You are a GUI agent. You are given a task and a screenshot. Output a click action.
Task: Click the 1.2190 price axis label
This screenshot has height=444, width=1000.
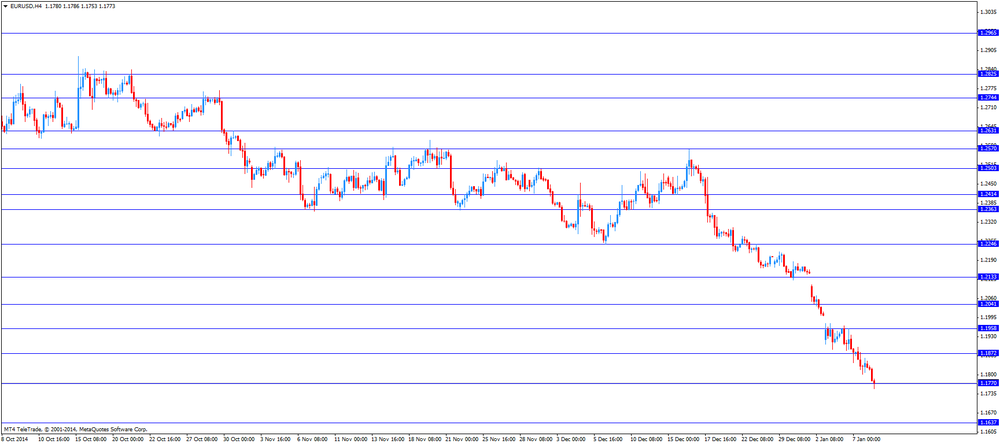pos(988,260)
